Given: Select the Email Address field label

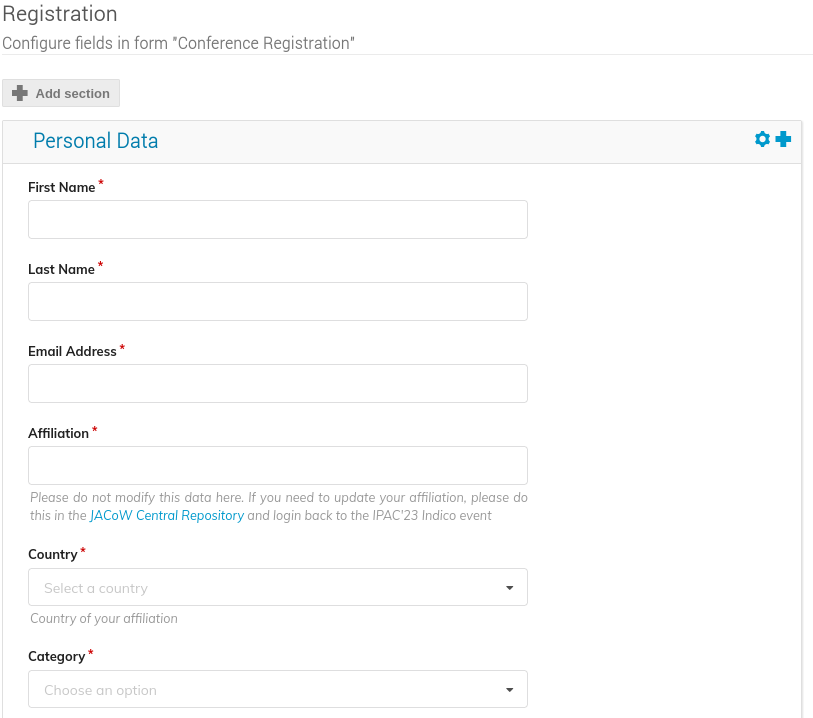Looking at the screenshot, I should click(72, 352).
